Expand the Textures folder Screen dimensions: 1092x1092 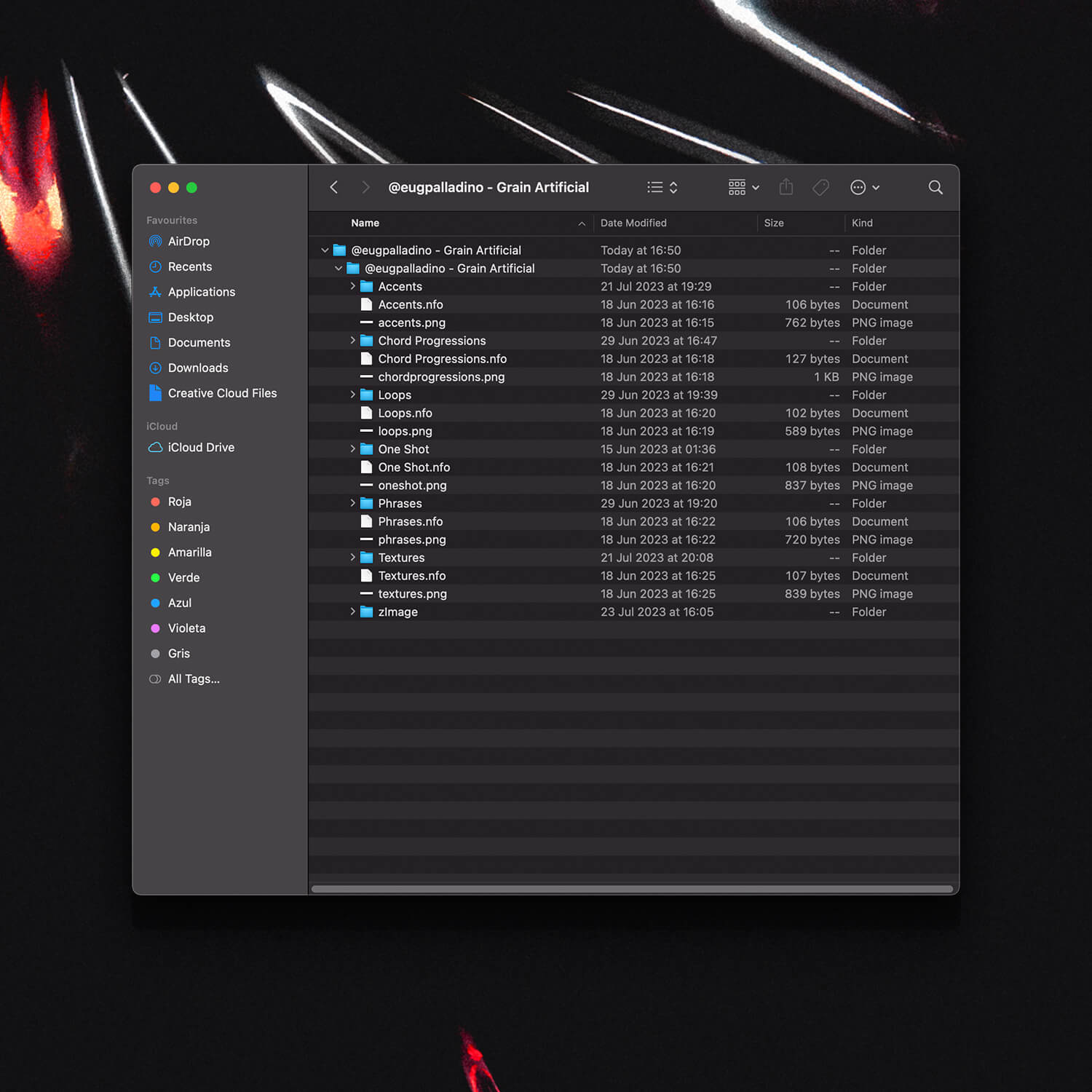pyautogui.click(x=352, y=557)
